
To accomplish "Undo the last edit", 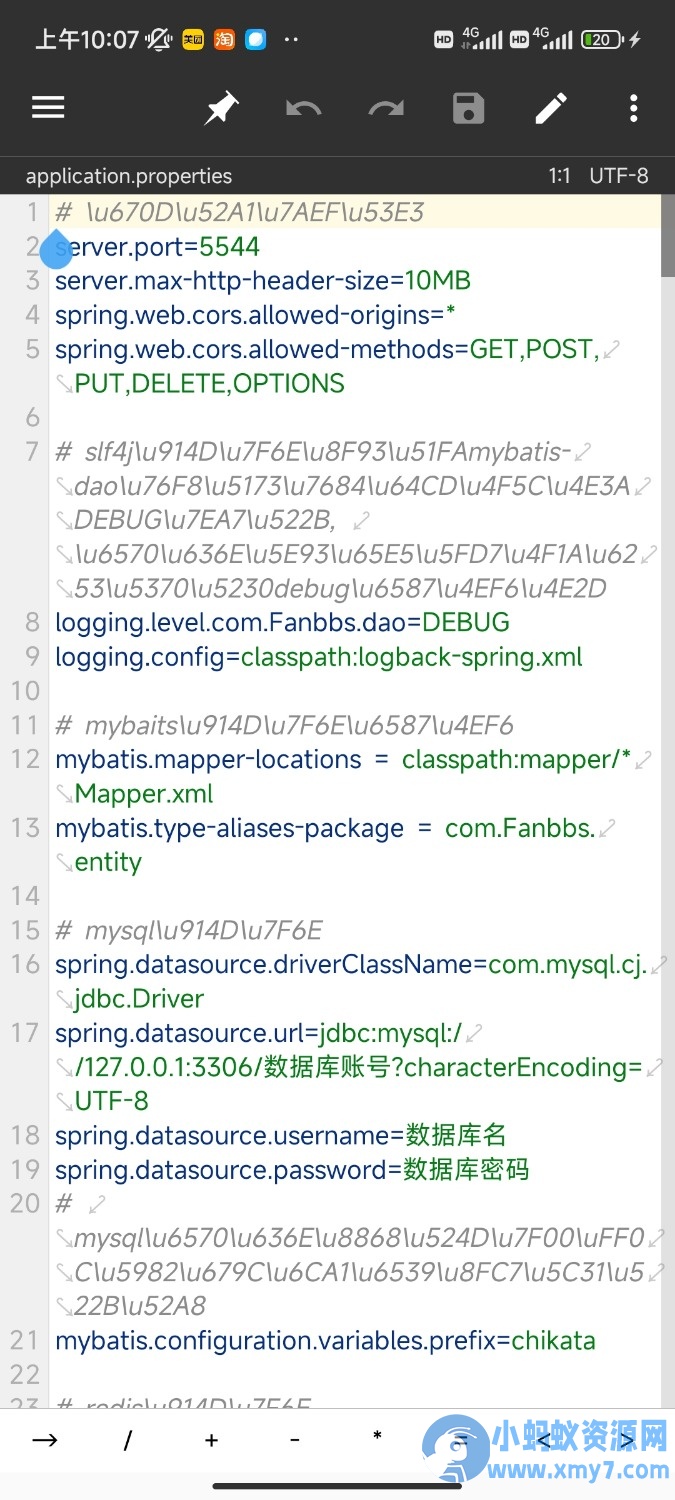I will tap(303, 108).
